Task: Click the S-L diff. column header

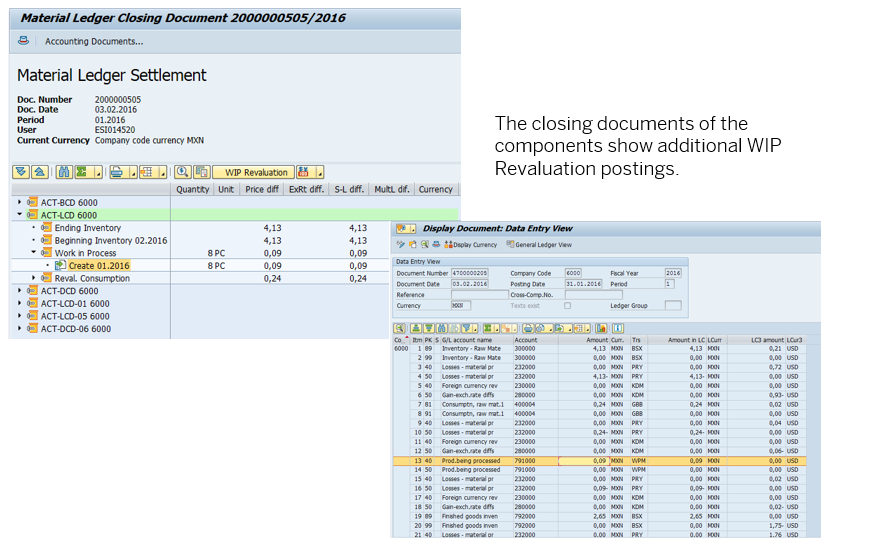Action: click(x=349, y=189)
